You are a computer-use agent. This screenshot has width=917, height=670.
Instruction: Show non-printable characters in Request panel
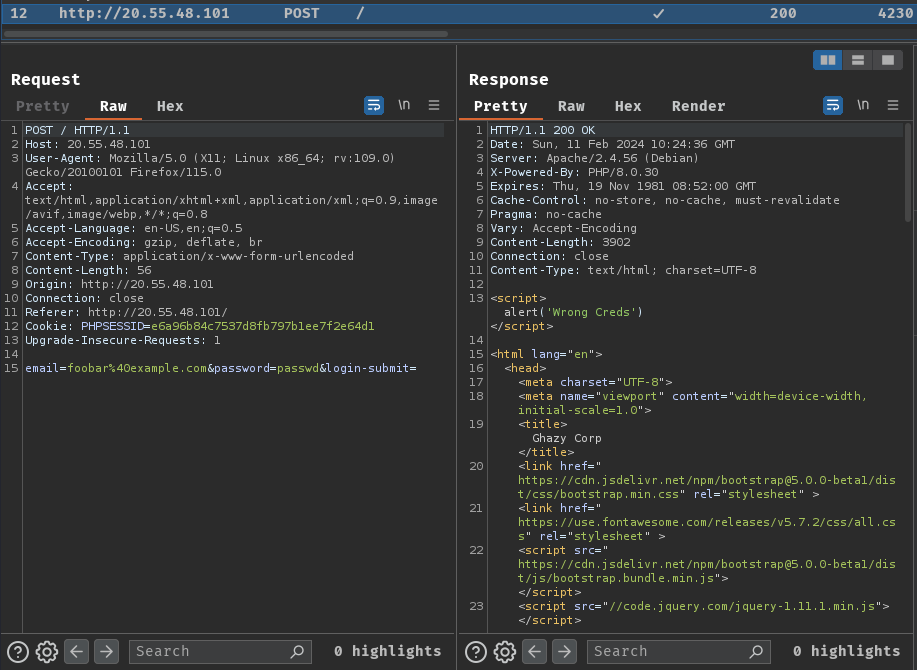click(404, 105)
